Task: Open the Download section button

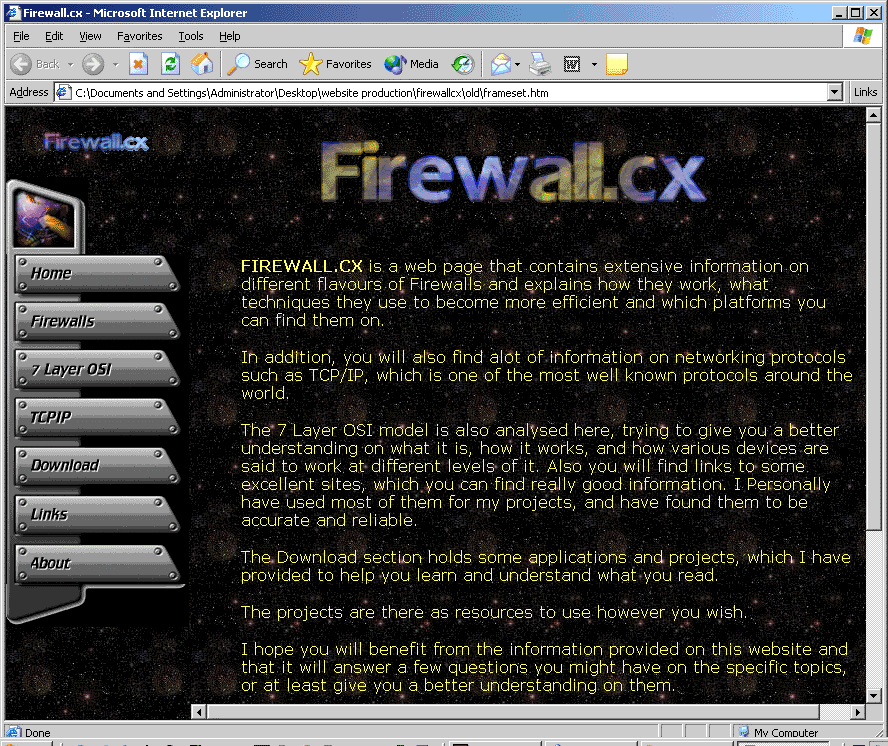Action: (x=96, y=466)
